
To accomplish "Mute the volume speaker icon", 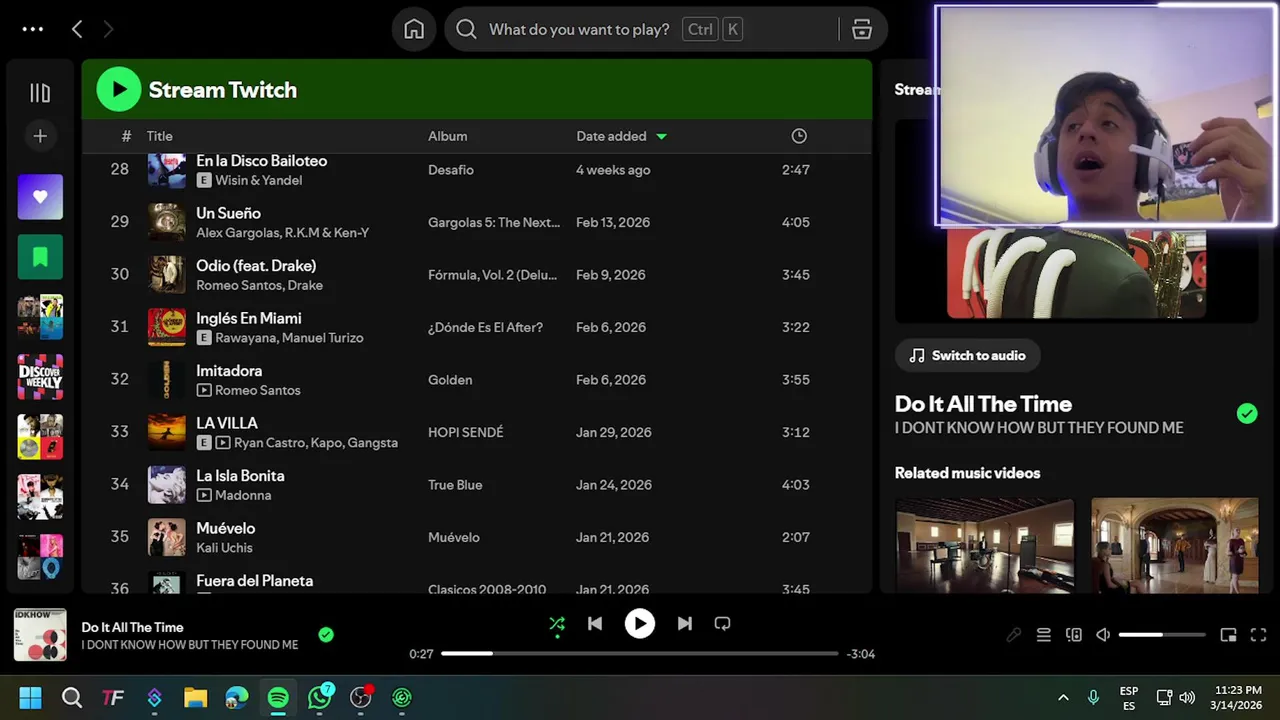I will [1103, 635].
